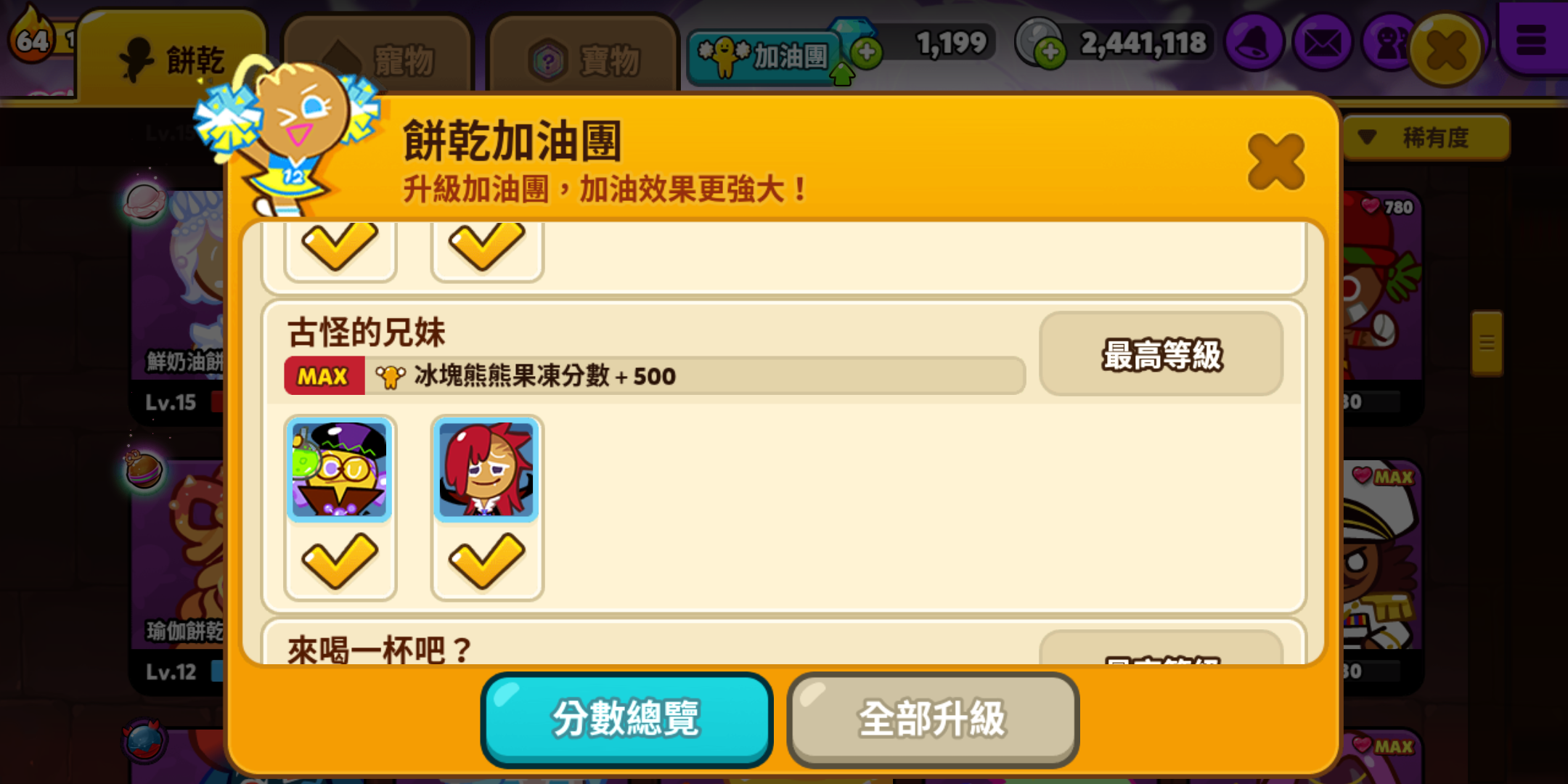Viewport: 1568px width, 784px height.
Task: Click the 全部升級 button
Action: 933,719
